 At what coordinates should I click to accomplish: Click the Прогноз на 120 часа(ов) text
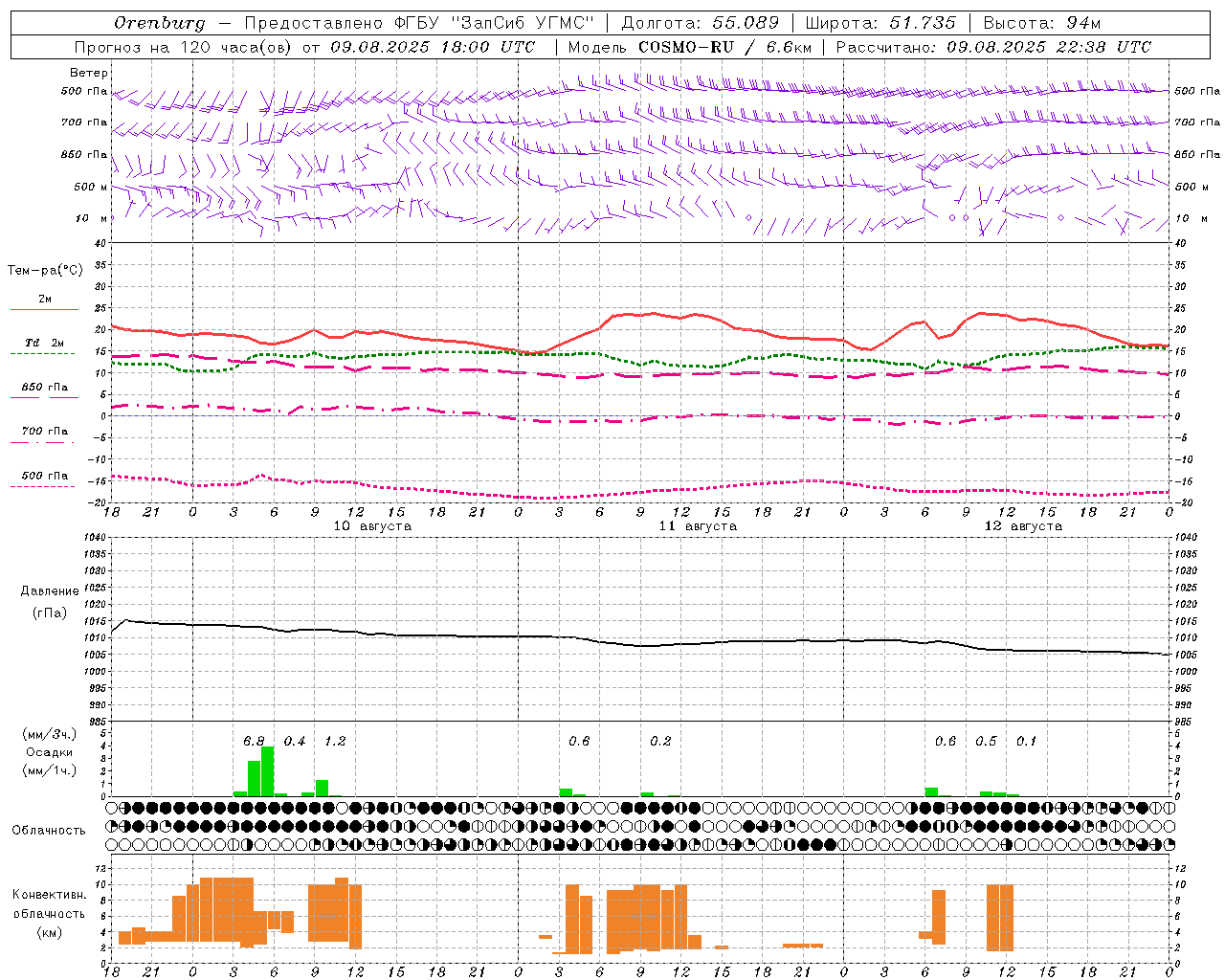184,47
